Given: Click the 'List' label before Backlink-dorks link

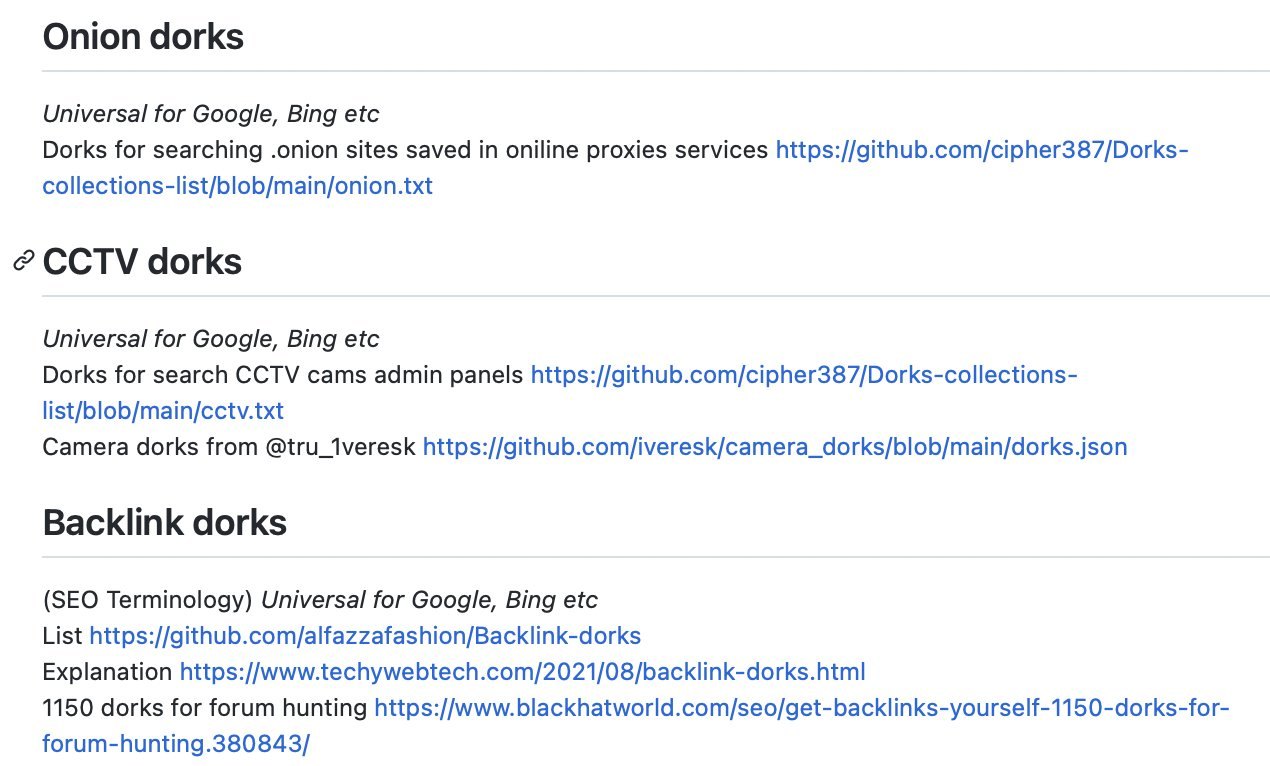Looking at the screenshot, I should (62, 635).
